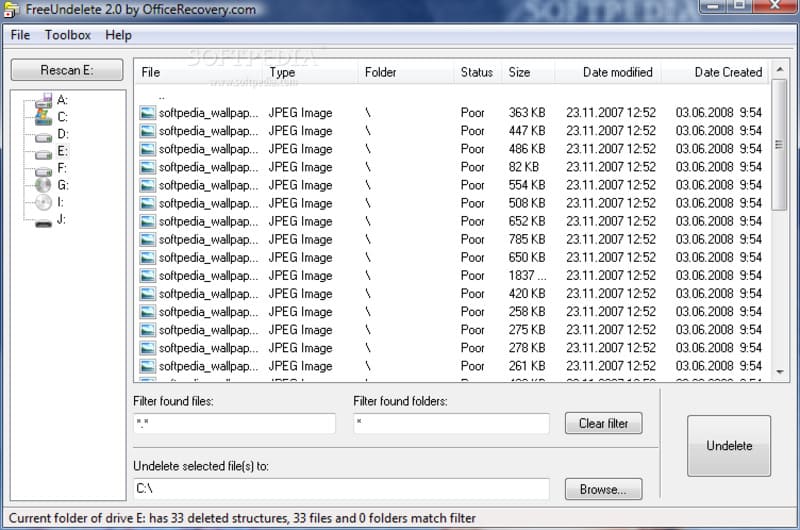
Task: Sort the list by Size column header
Action: pyautogui.click(x=519, y=72)
